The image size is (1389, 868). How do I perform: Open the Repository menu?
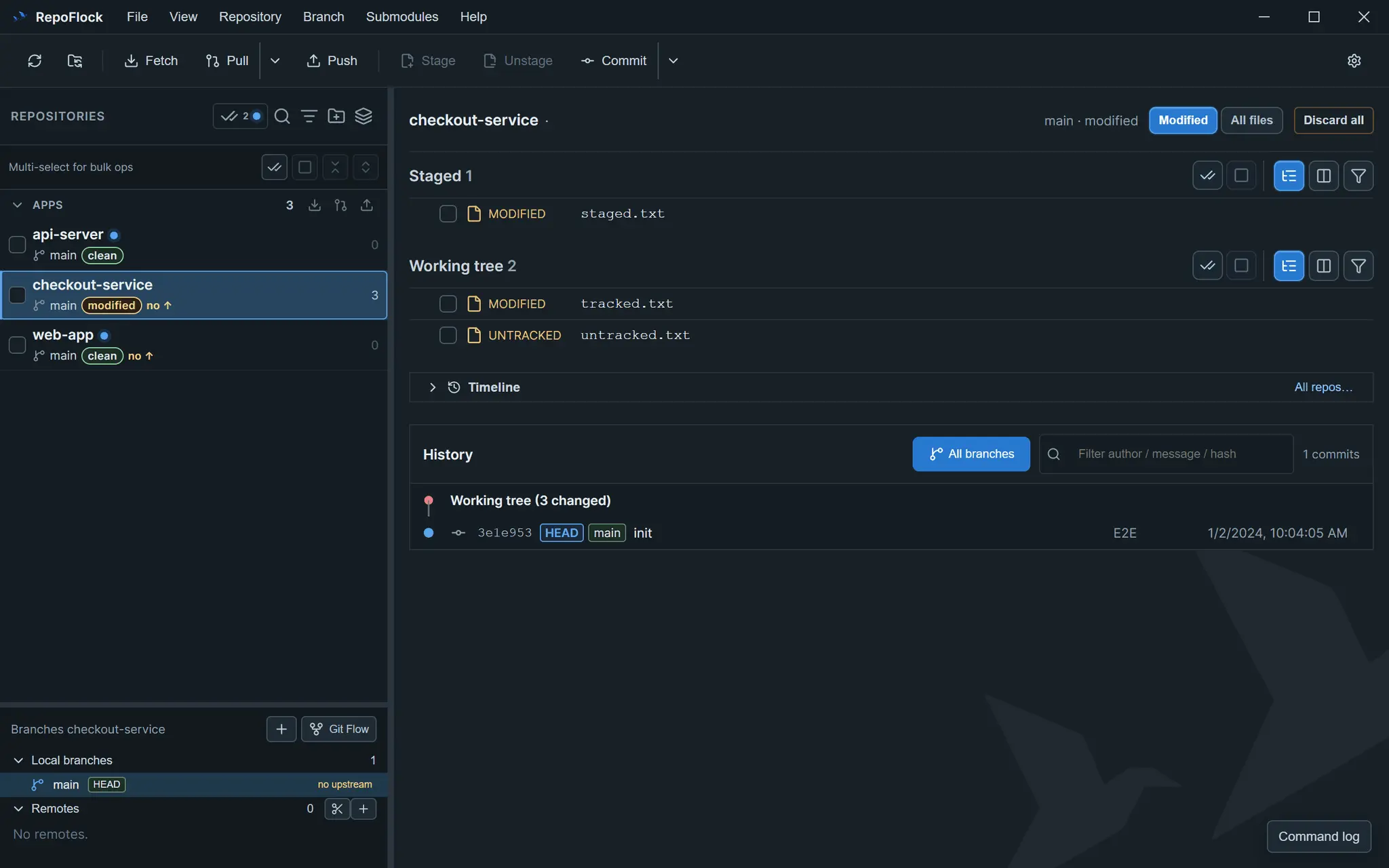[250, 16]
